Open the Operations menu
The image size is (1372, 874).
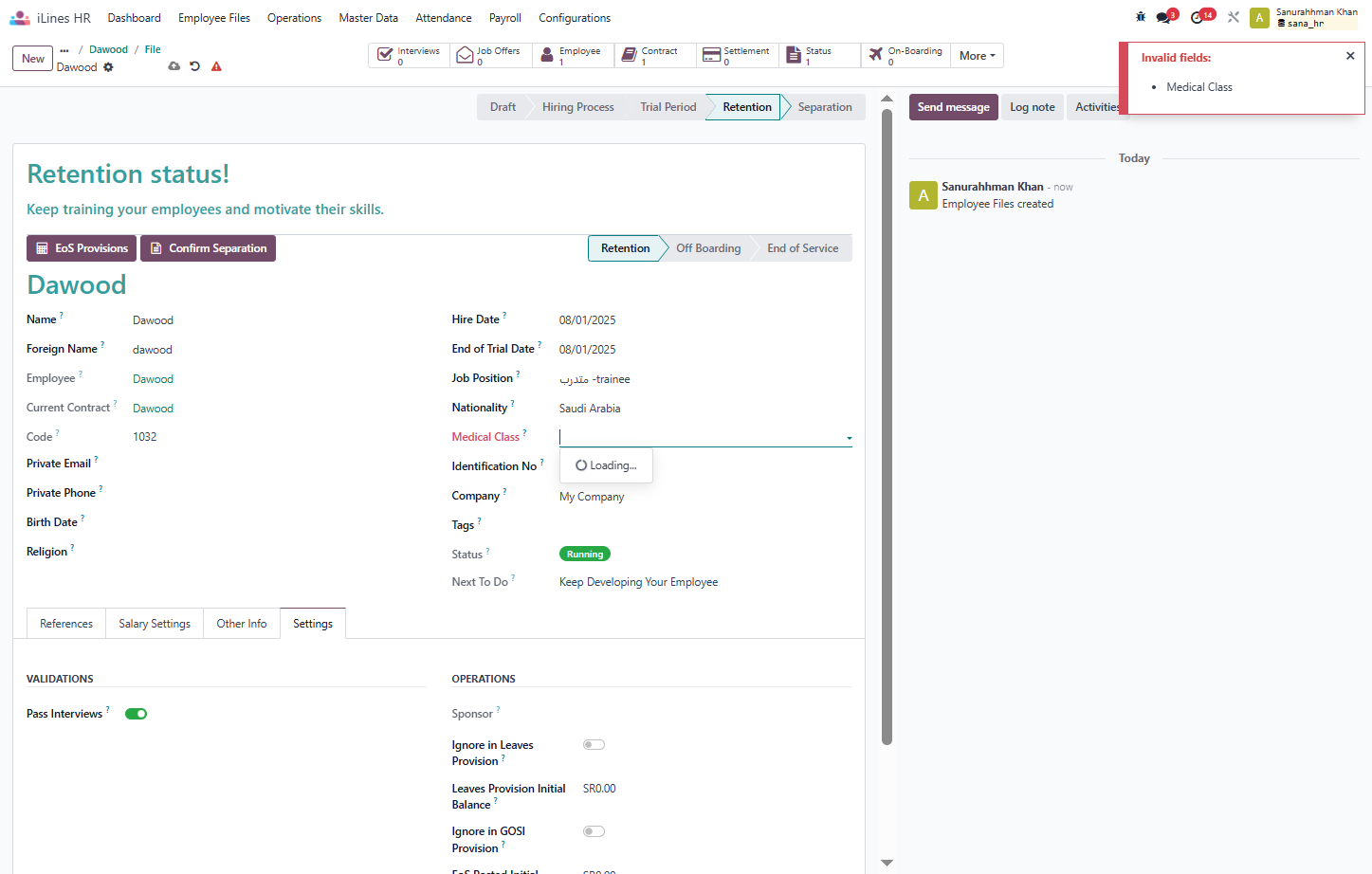tap(294, 18)
